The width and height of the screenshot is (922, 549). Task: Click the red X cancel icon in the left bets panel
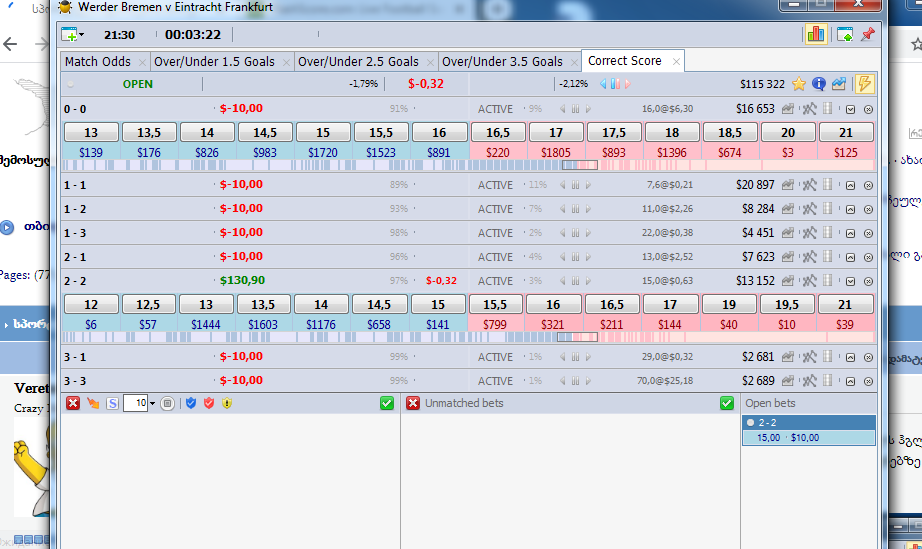point(73,403)
